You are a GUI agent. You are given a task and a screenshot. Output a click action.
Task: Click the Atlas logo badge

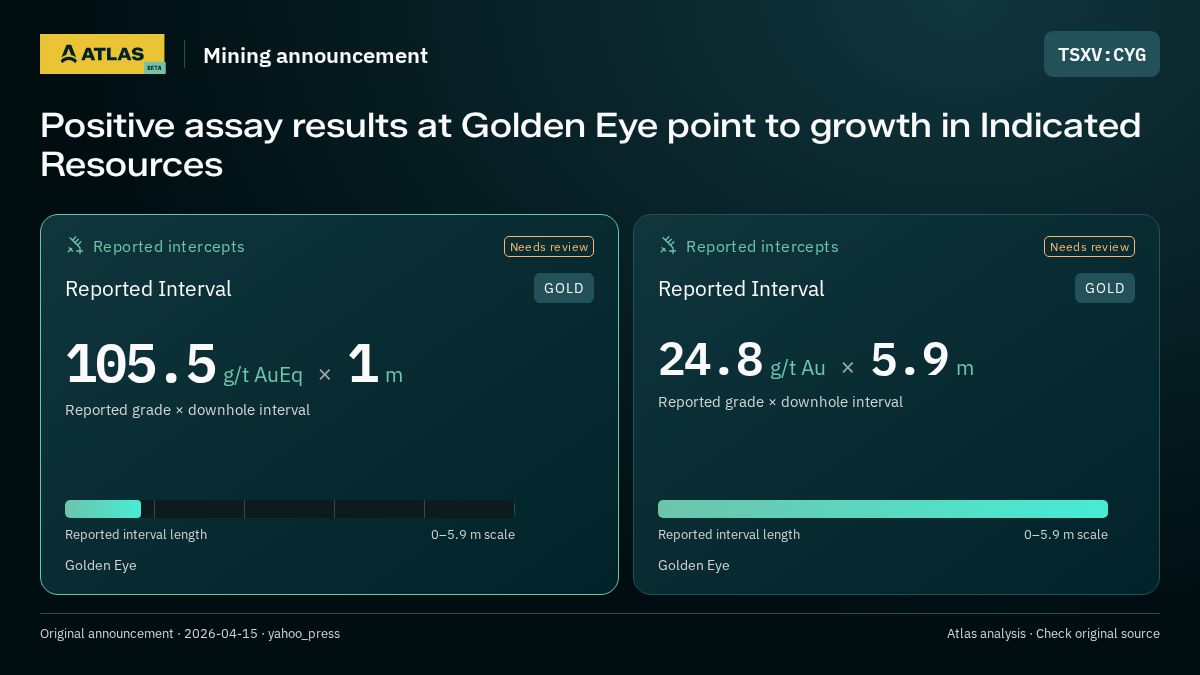tap(102, 54)
